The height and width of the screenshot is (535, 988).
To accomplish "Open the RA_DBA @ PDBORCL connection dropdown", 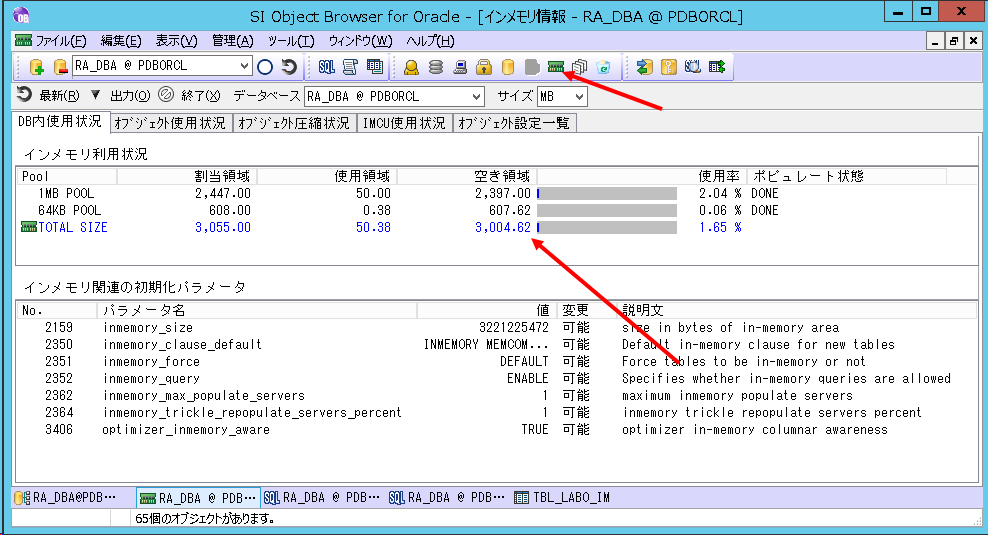I will click(245, 66).
